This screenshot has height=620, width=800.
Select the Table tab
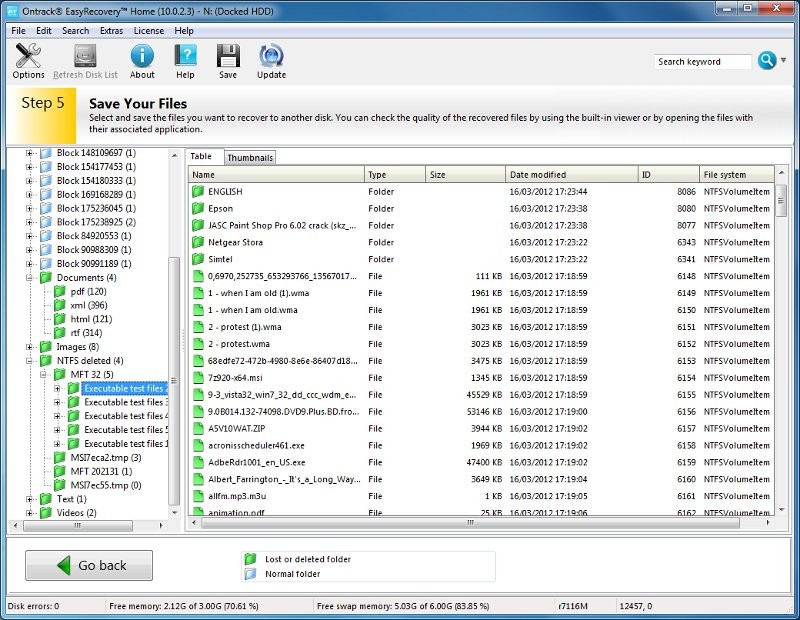pos(201,156)
